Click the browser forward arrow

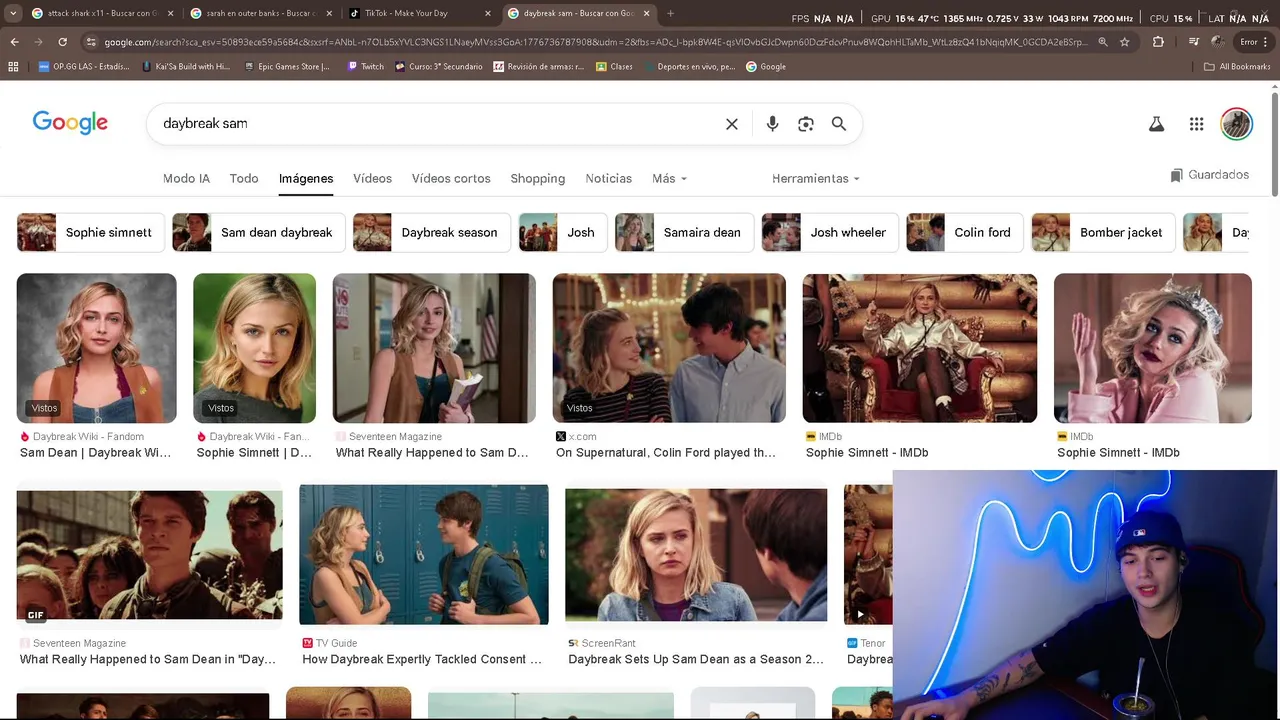(38, 42)
